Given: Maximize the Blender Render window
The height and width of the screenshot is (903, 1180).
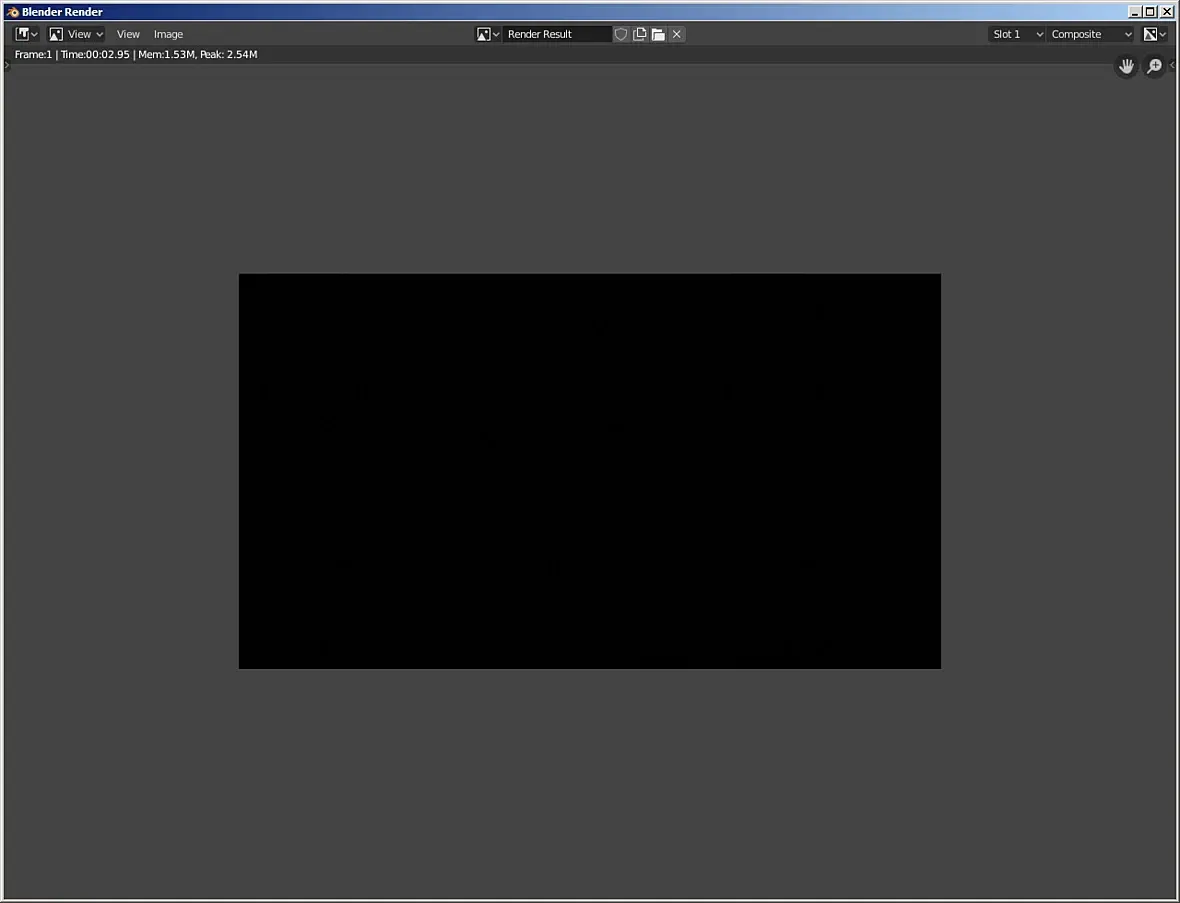Looking at the screenshot, I should [x=1151, y=12].
